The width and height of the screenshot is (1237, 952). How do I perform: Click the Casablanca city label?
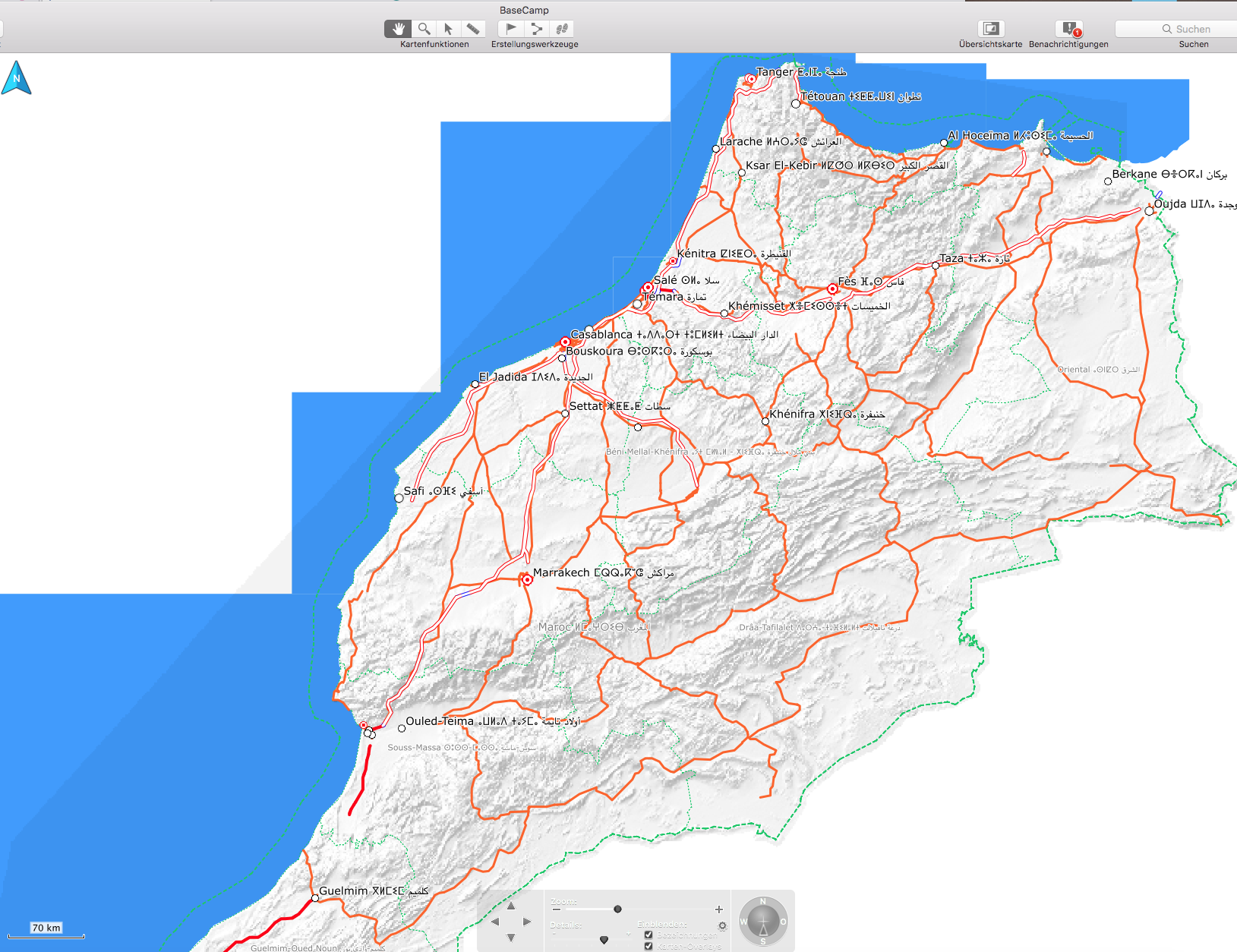pos(674,334)
